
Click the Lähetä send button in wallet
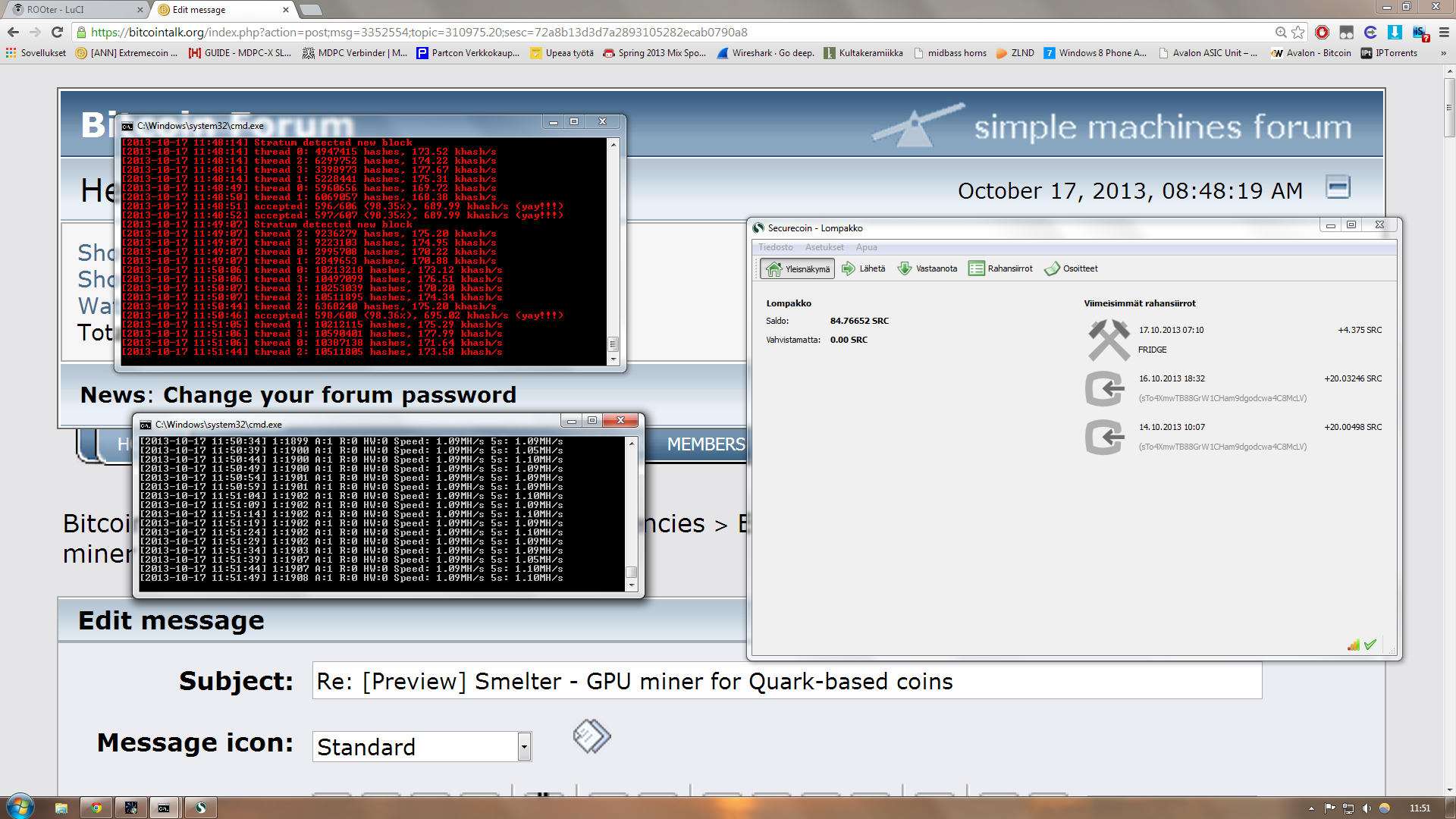click(864, 268)
